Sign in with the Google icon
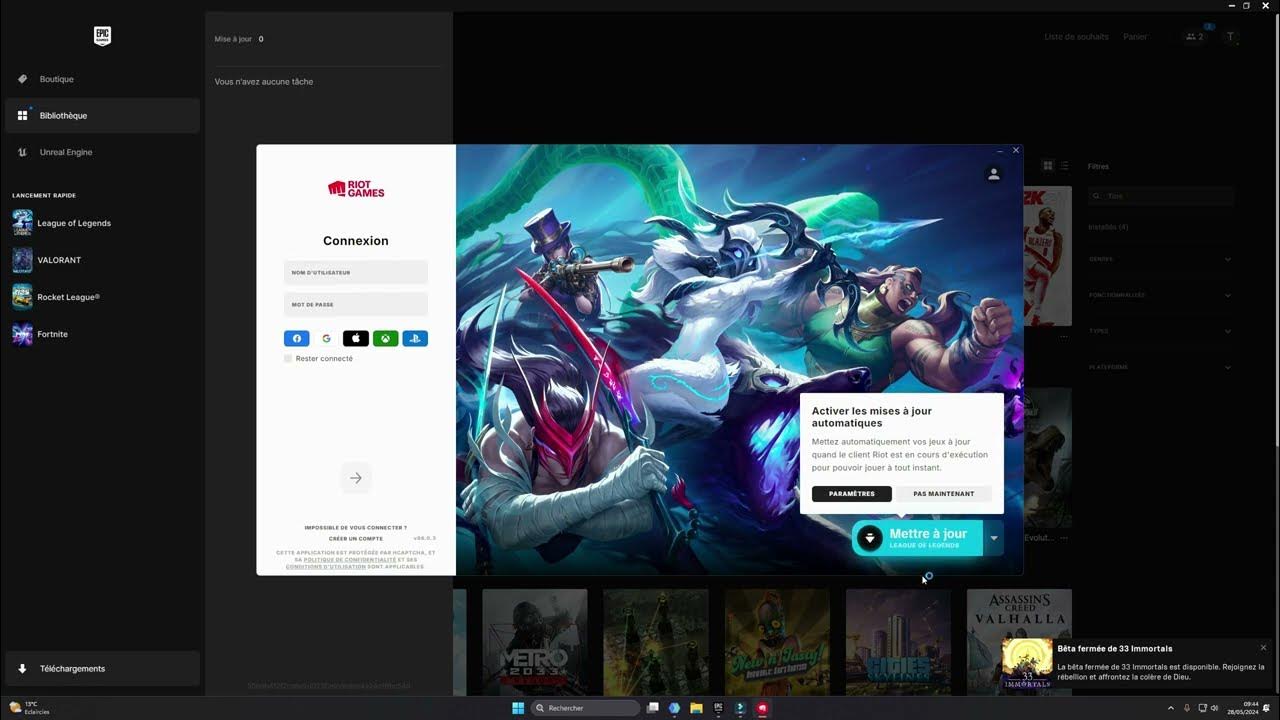The width and height of the screenshot is (1280, 720). (x=326, y=338)
